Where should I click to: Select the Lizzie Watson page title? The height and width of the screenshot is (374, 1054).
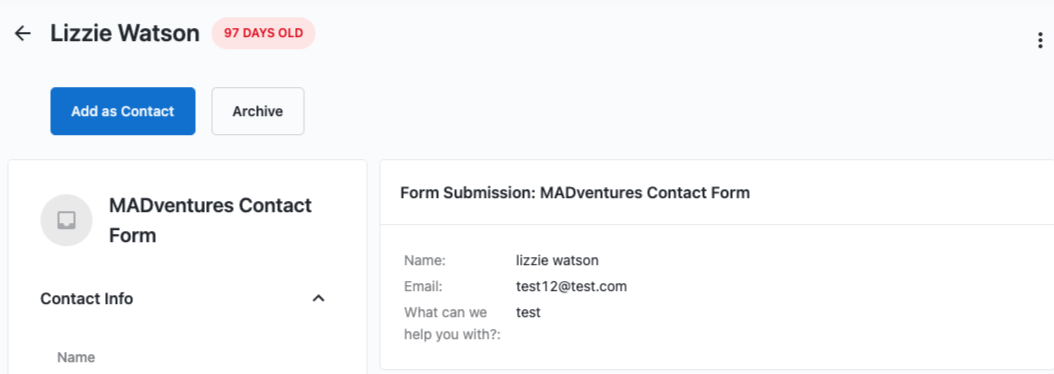(125, 33)
